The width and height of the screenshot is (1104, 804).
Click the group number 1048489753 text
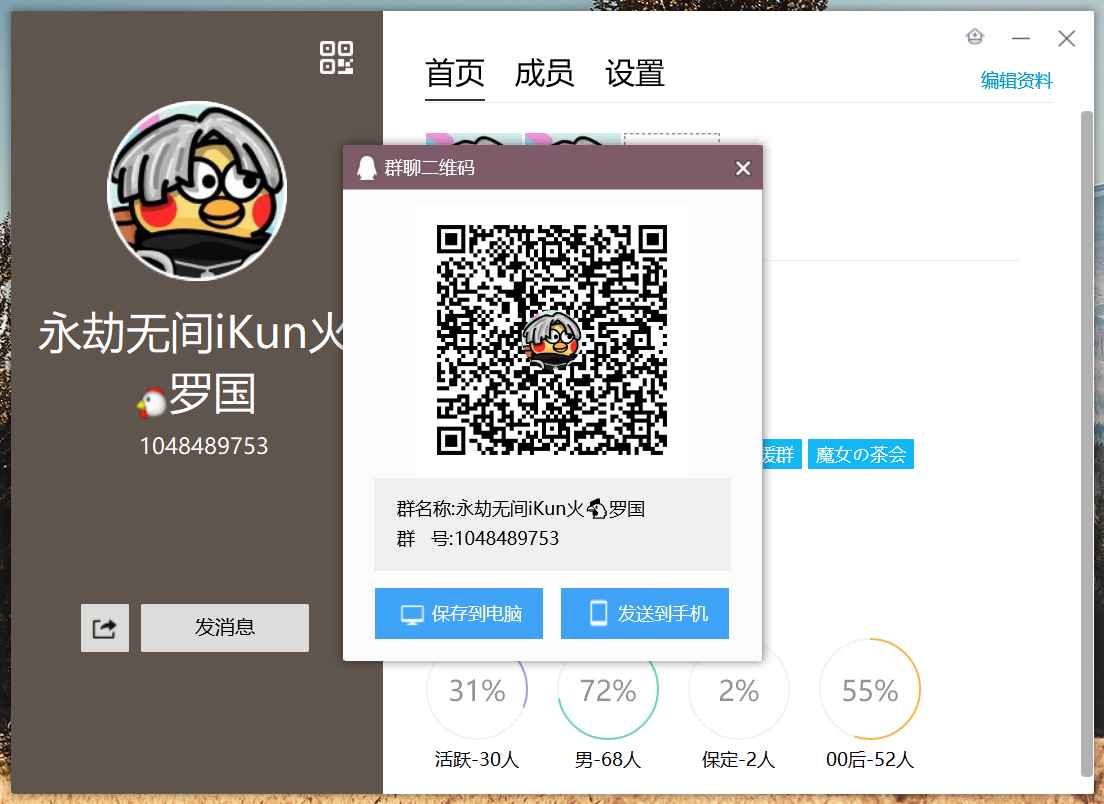coord(204,446)
